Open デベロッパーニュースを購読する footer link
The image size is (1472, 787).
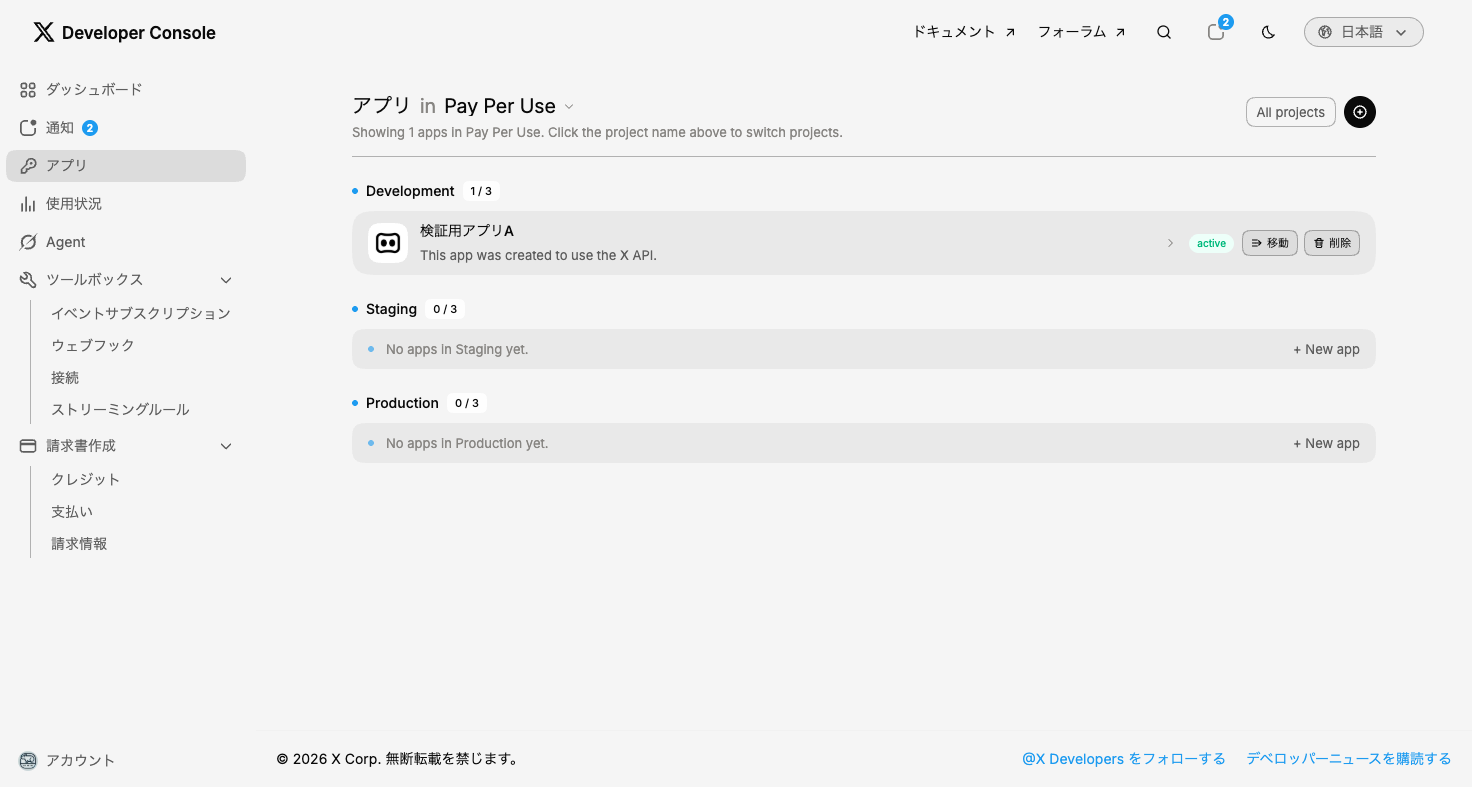tap(1349, 759)
